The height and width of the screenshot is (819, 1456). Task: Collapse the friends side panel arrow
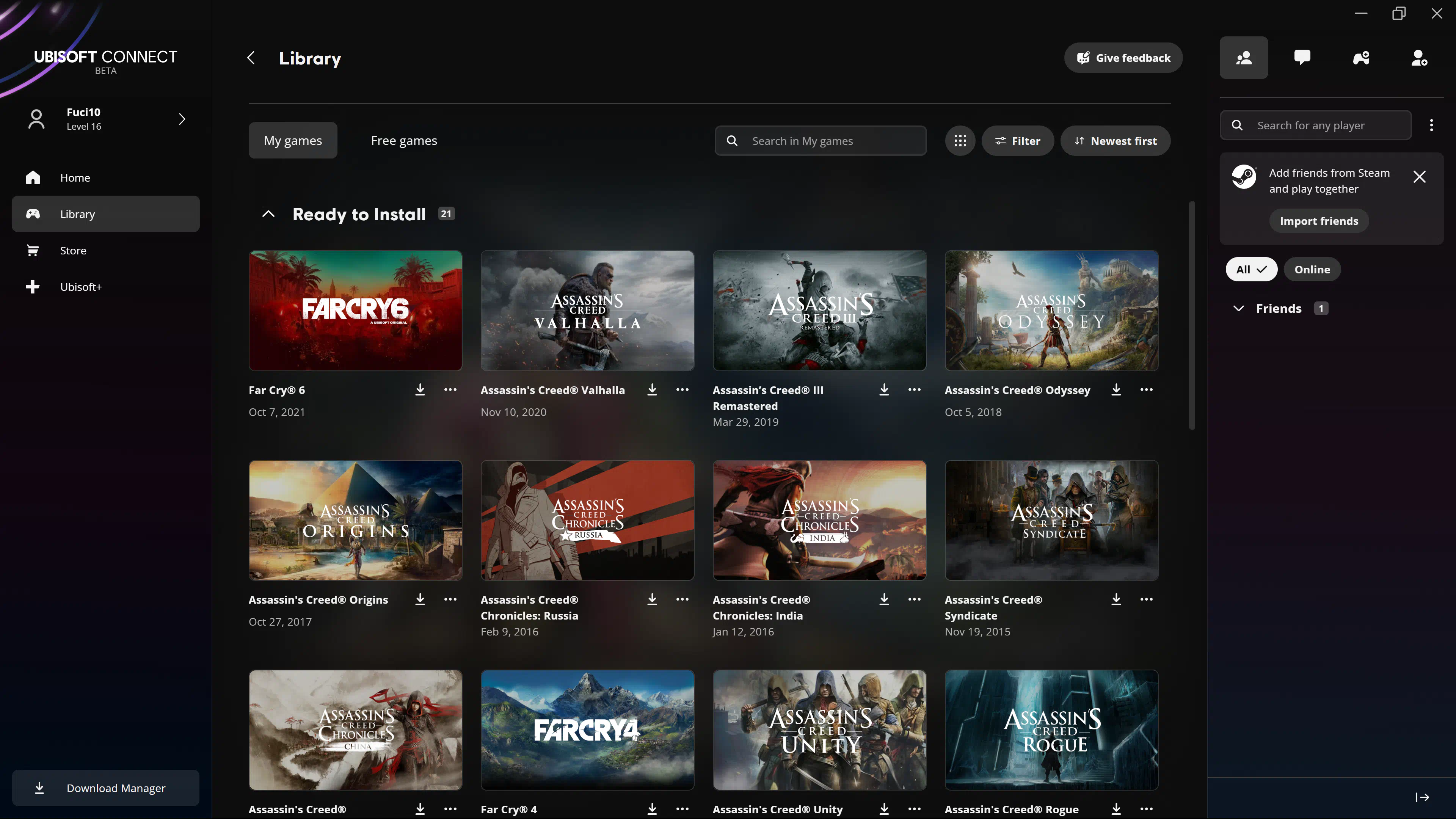[1422, 797]
